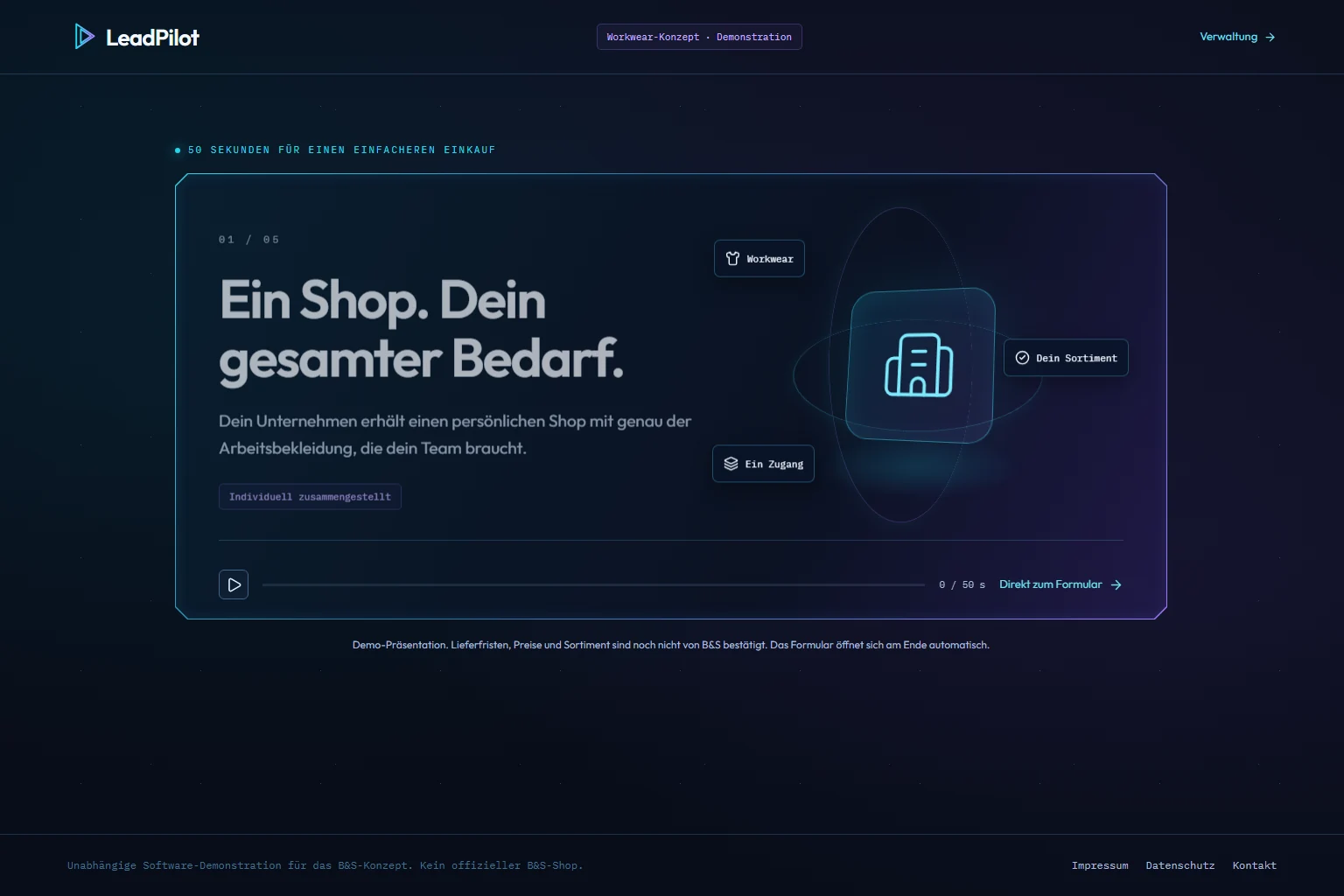Click the arrow next to Verwaltung
The height and width of the screenshot is (896, 1344).
[1270, 38]
